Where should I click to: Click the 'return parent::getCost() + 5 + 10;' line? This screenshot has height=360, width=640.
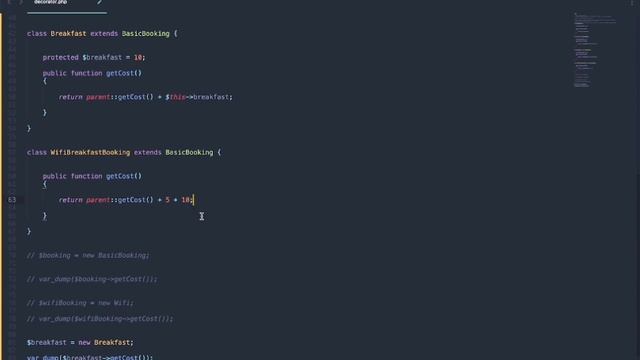pyautogui.click(x=126, y=200)
